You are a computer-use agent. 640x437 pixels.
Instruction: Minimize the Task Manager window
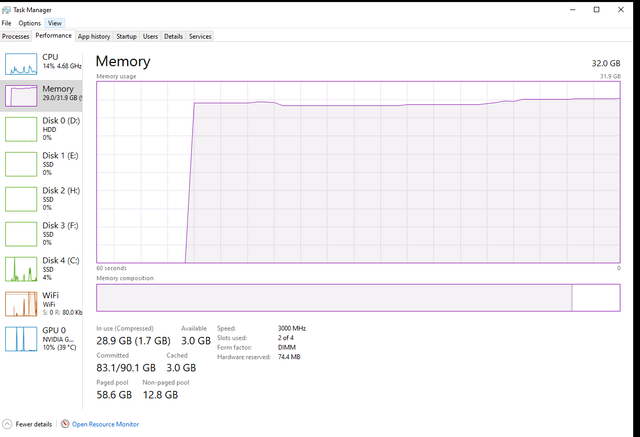[x=573, y=9]
